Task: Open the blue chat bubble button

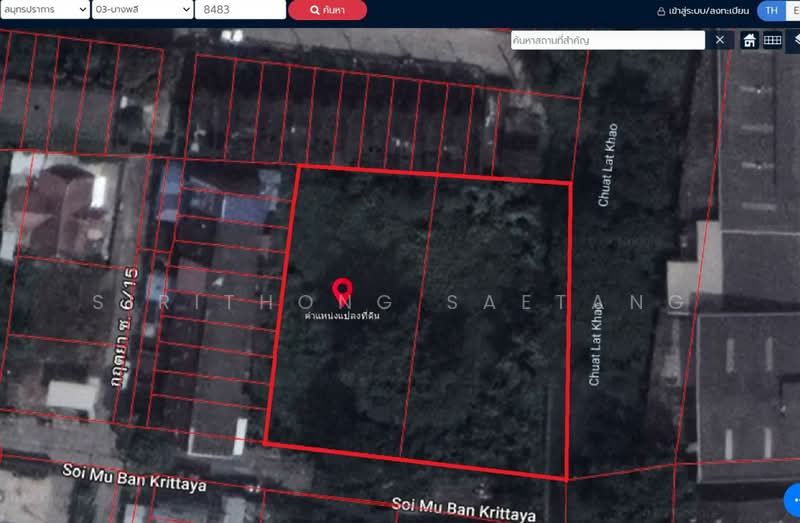Action: [x=793, y=496]
